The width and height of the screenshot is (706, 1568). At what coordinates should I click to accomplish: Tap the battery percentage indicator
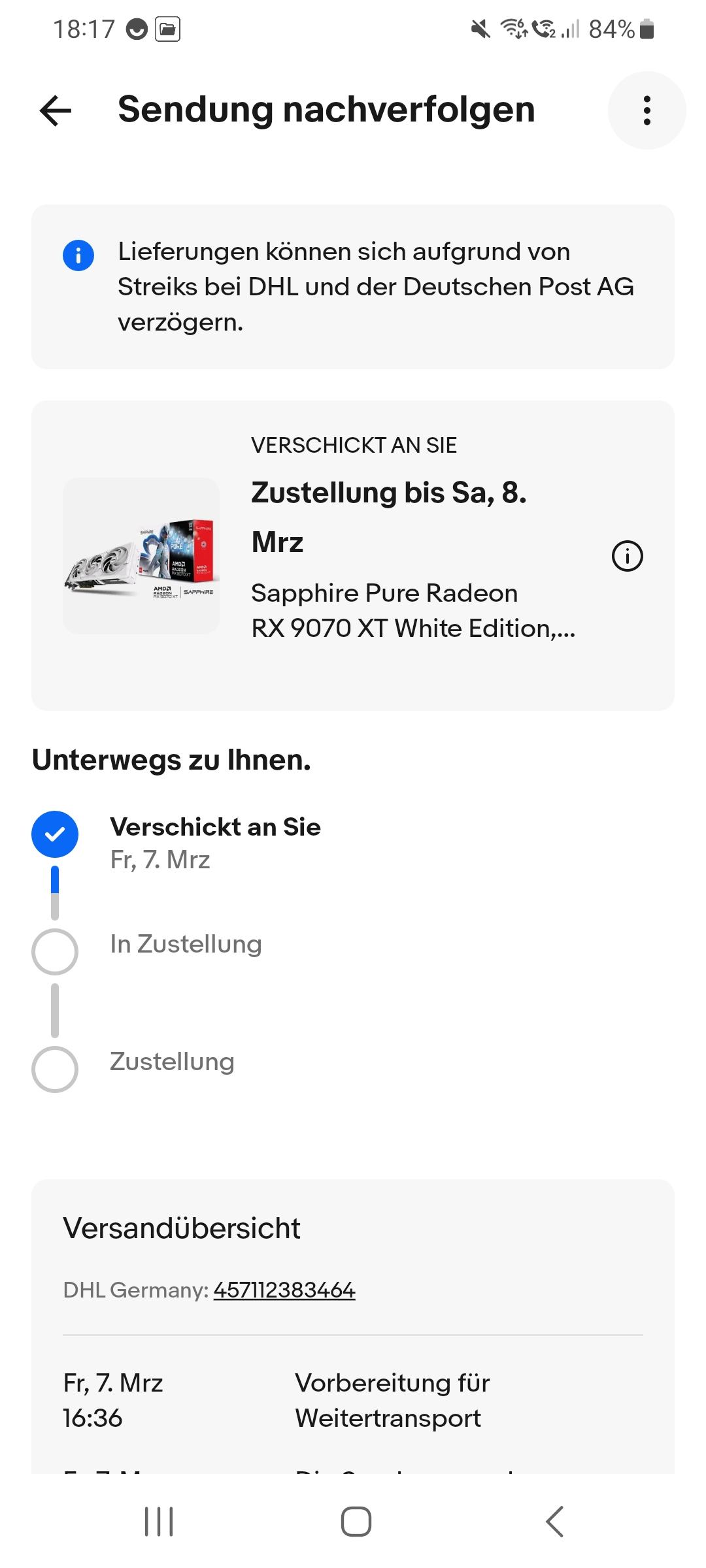[x=612, y=29]
